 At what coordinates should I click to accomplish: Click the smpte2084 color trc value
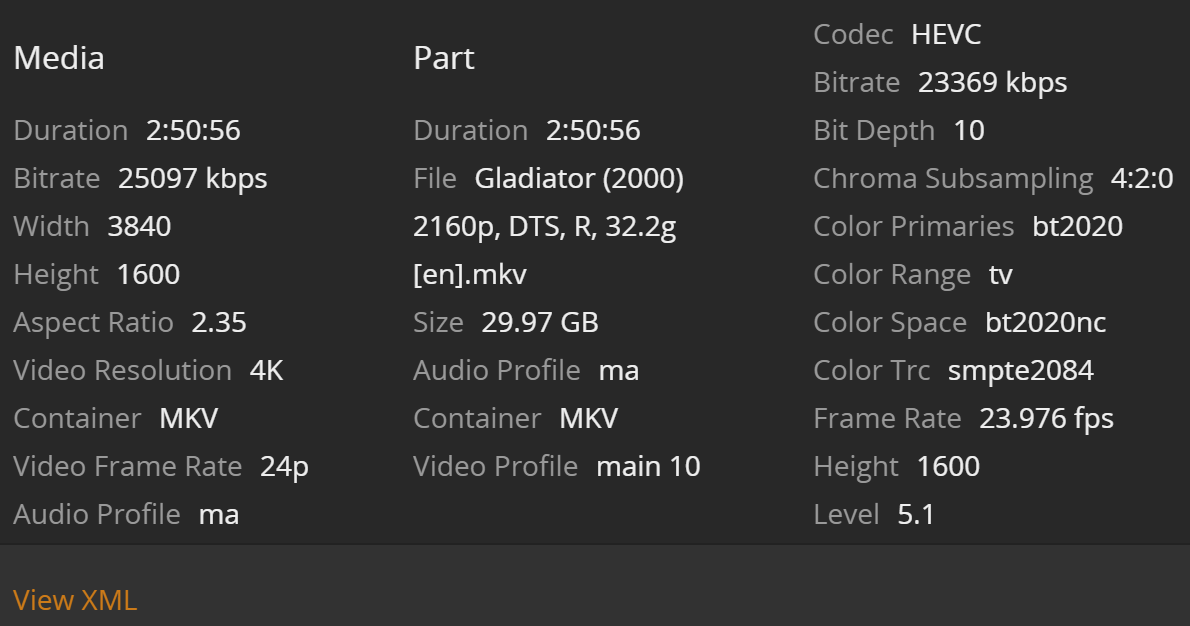(1020, 371)
